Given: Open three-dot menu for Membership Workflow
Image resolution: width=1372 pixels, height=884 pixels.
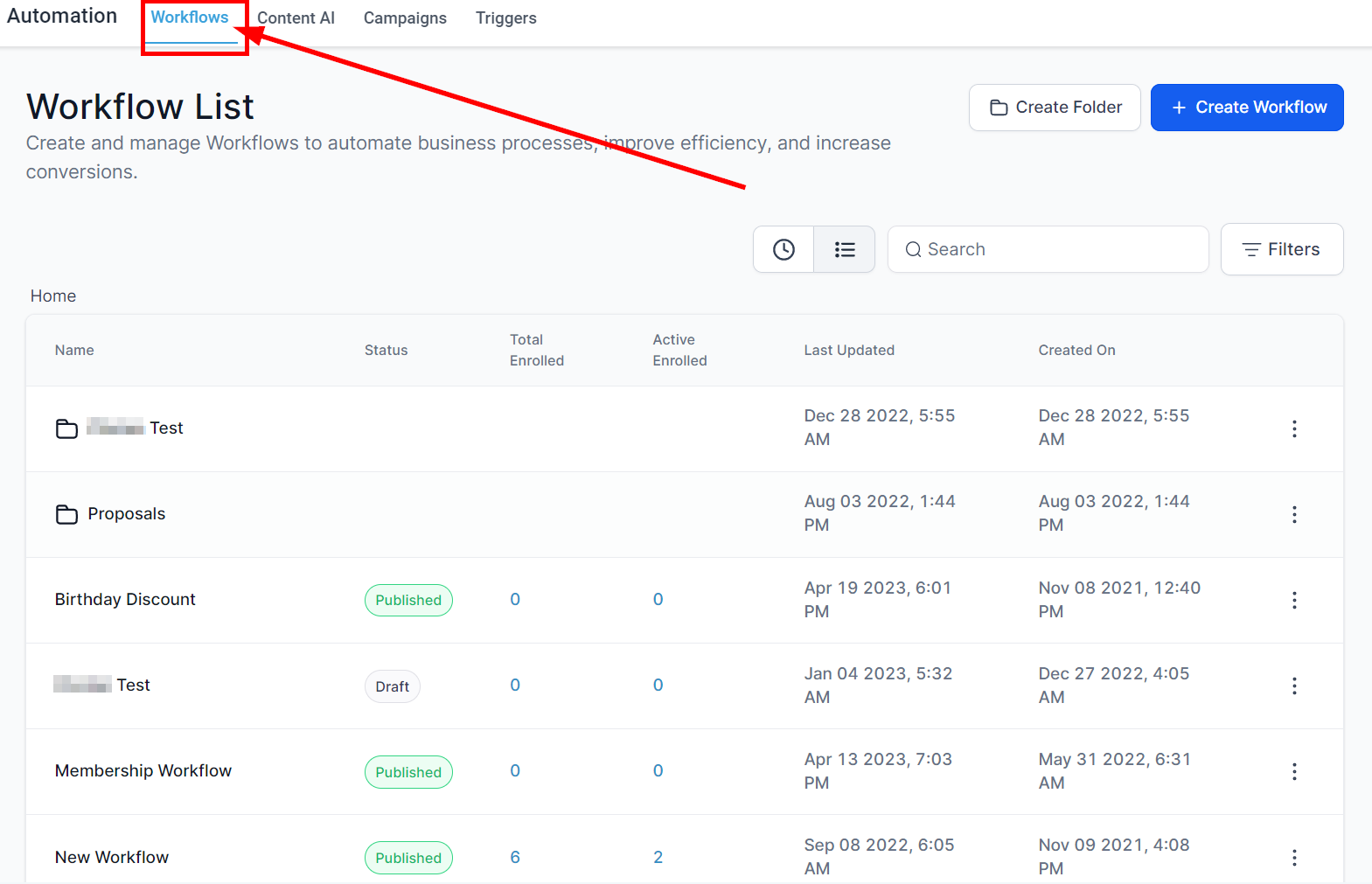Looking at the screenshot, I should (x=1294, y=771).
